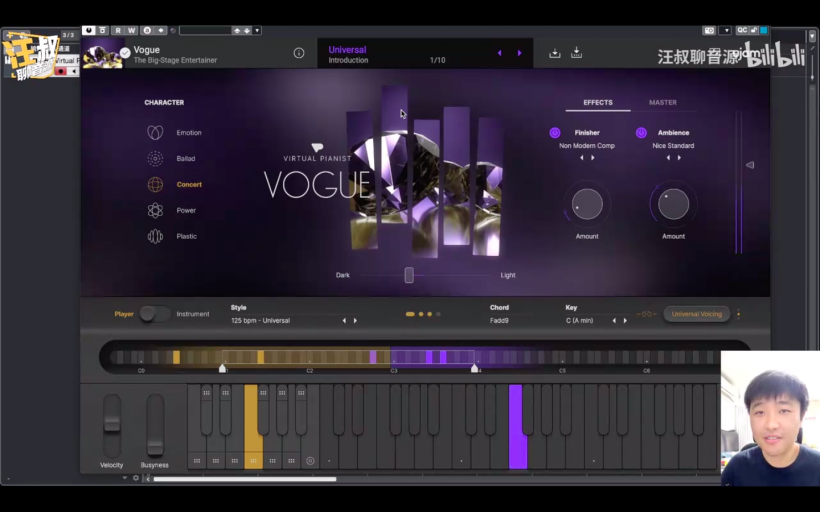The height and width of the screenshot is (512, 820).
Task: Click previous Style arrow
Action: coord(344,321)
